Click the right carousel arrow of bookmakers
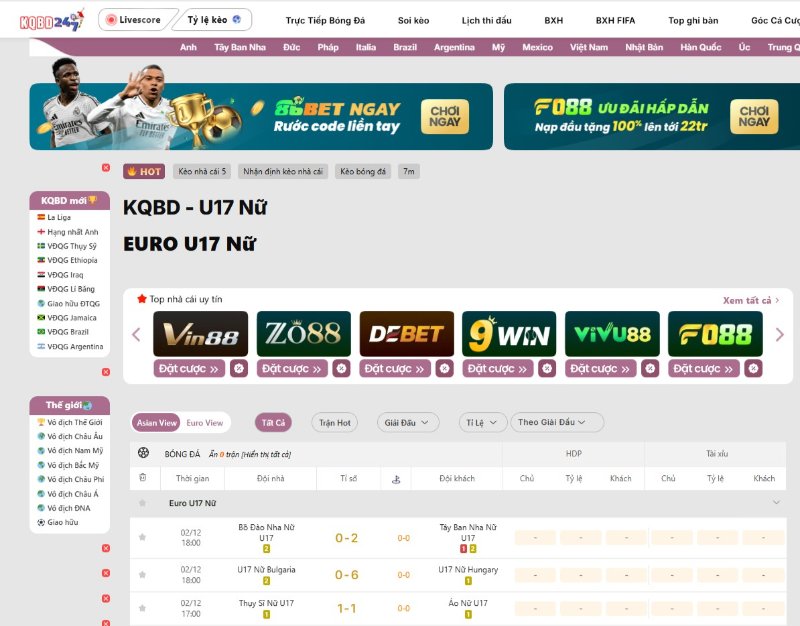800x626 pixels. coord(781,336)
